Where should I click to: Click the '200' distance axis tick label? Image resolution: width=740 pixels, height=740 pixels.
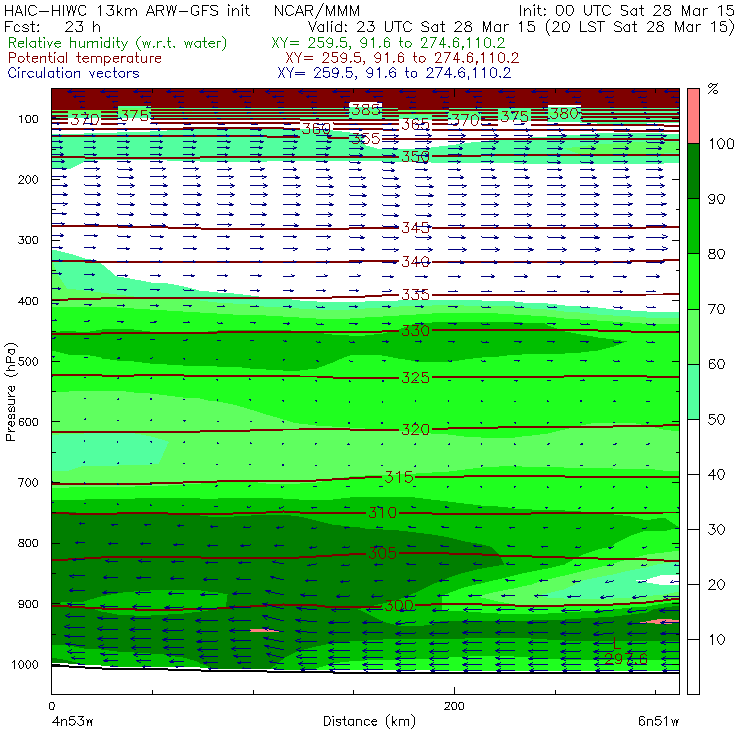[x=454, y=706]
